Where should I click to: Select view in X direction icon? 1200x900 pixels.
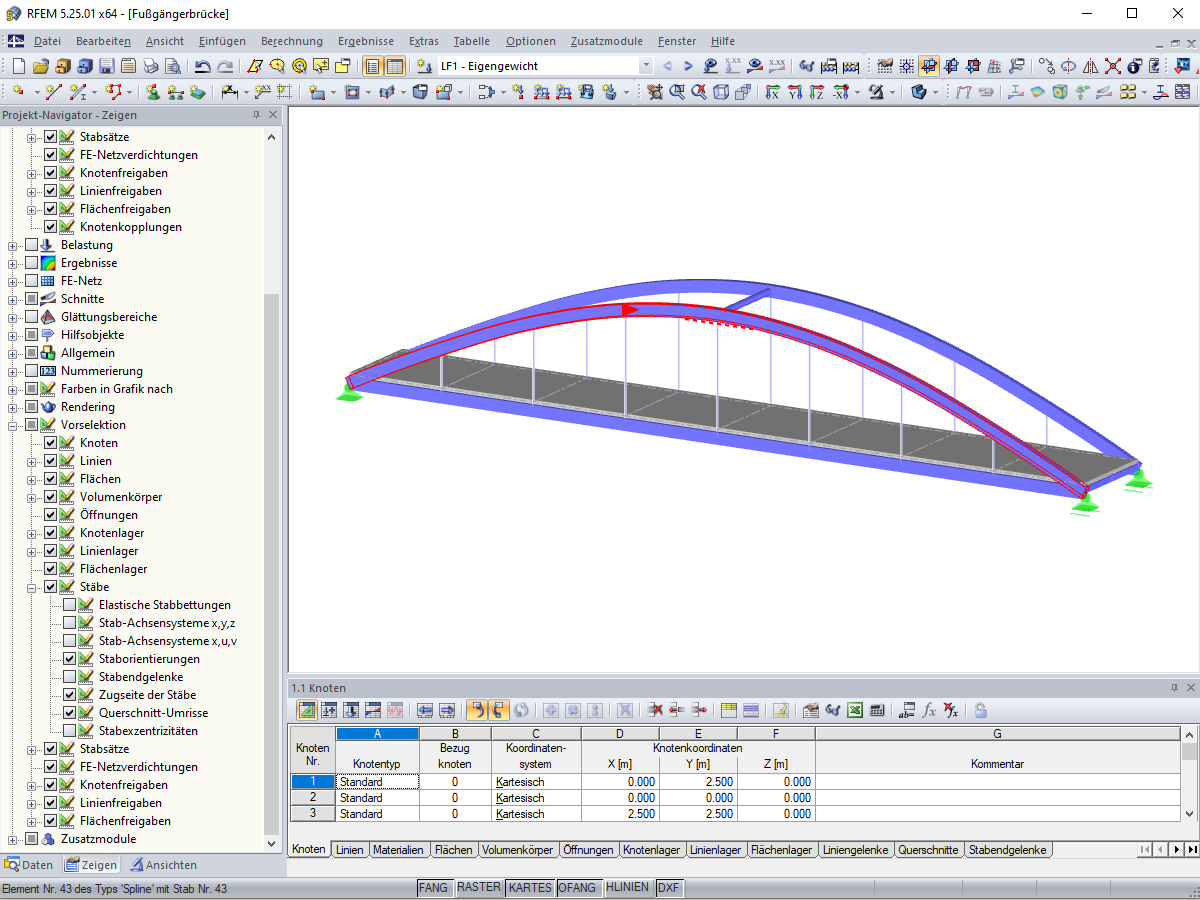pos(773,92)
